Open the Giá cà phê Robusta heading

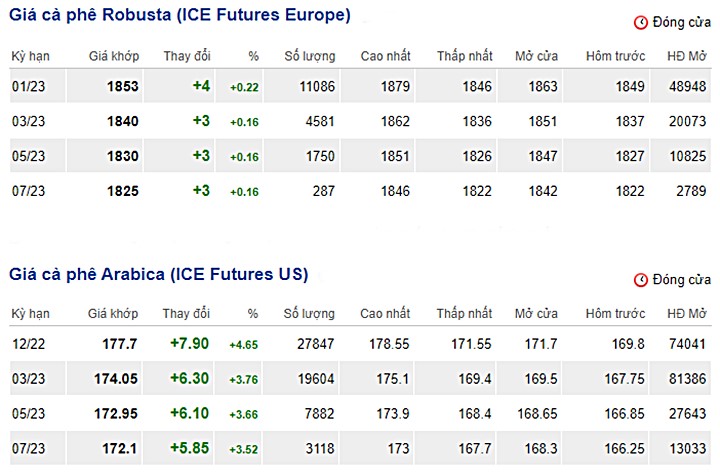click(x=180, y=15)
